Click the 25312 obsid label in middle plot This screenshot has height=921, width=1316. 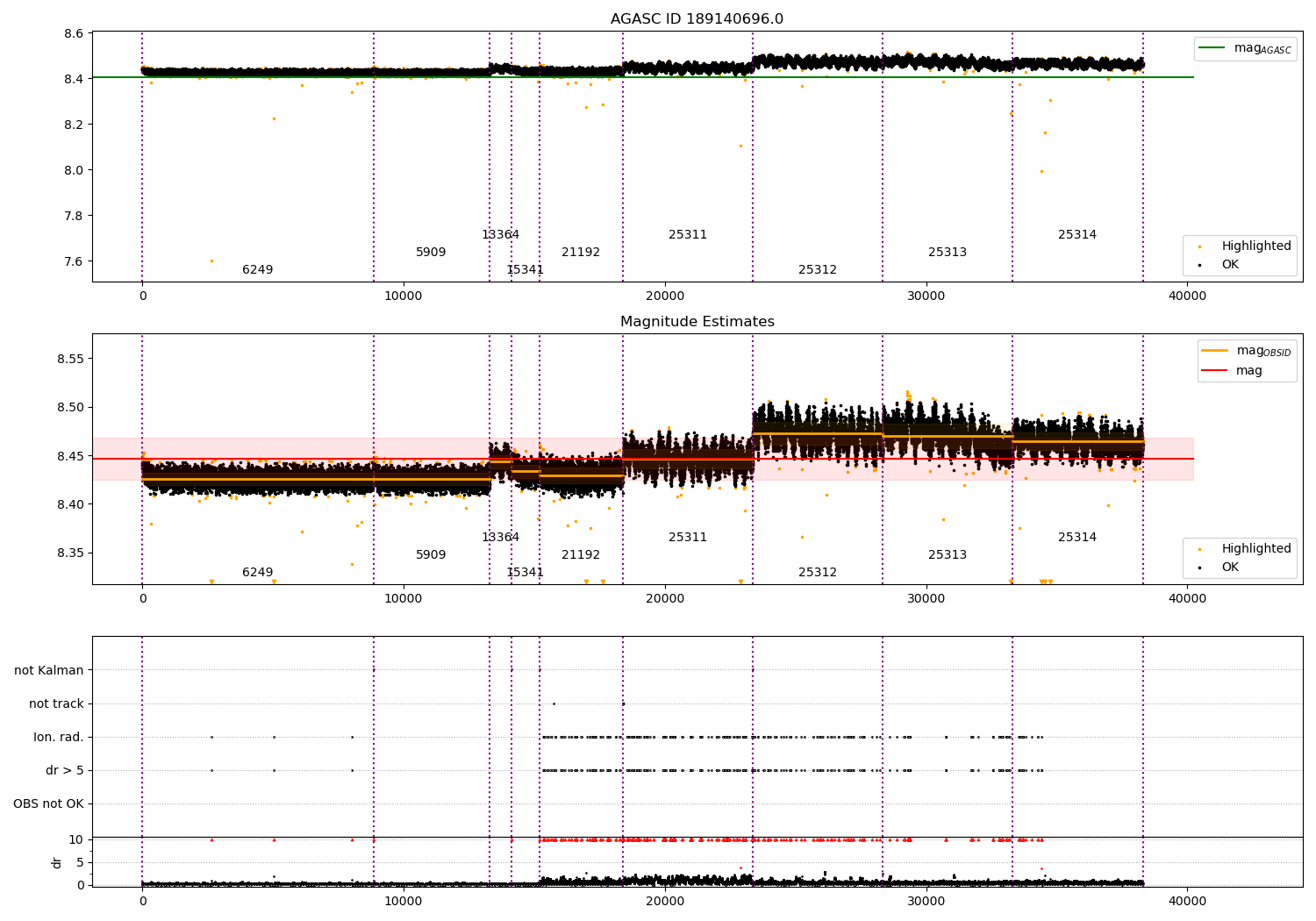pos(818,573)
